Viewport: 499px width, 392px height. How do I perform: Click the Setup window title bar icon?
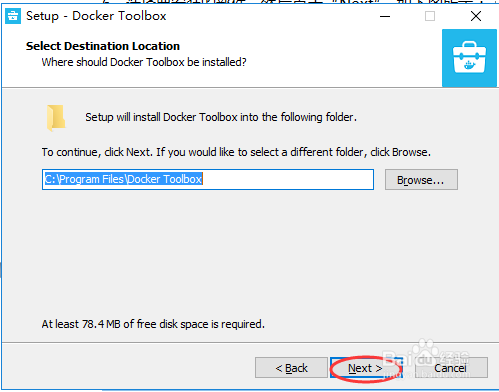click(x=13, y=16)
